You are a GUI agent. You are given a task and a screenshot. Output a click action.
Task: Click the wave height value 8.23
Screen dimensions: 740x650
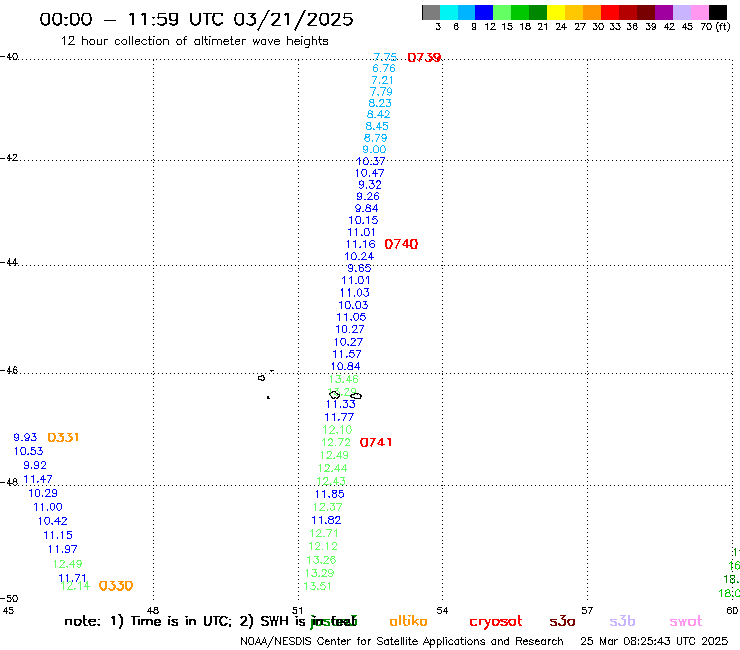point(380,103)
